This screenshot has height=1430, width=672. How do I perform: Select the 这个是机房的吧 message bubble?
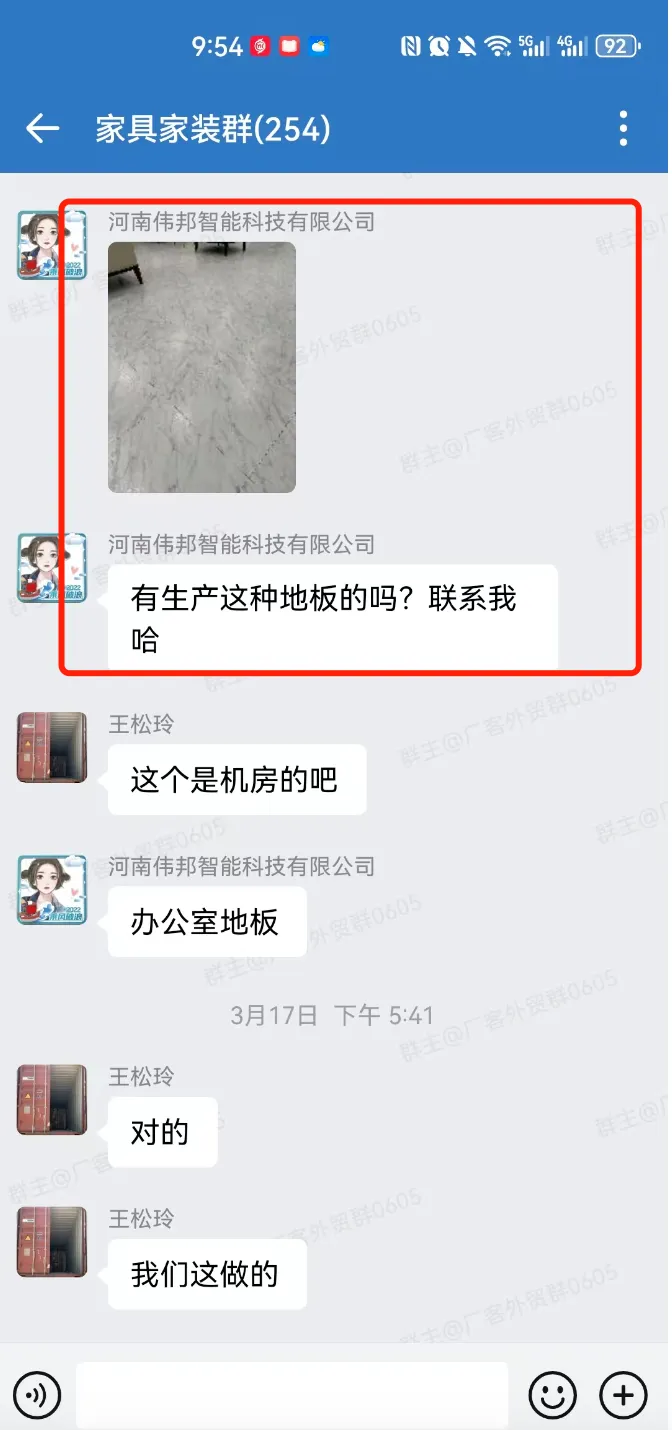point(237,780)
